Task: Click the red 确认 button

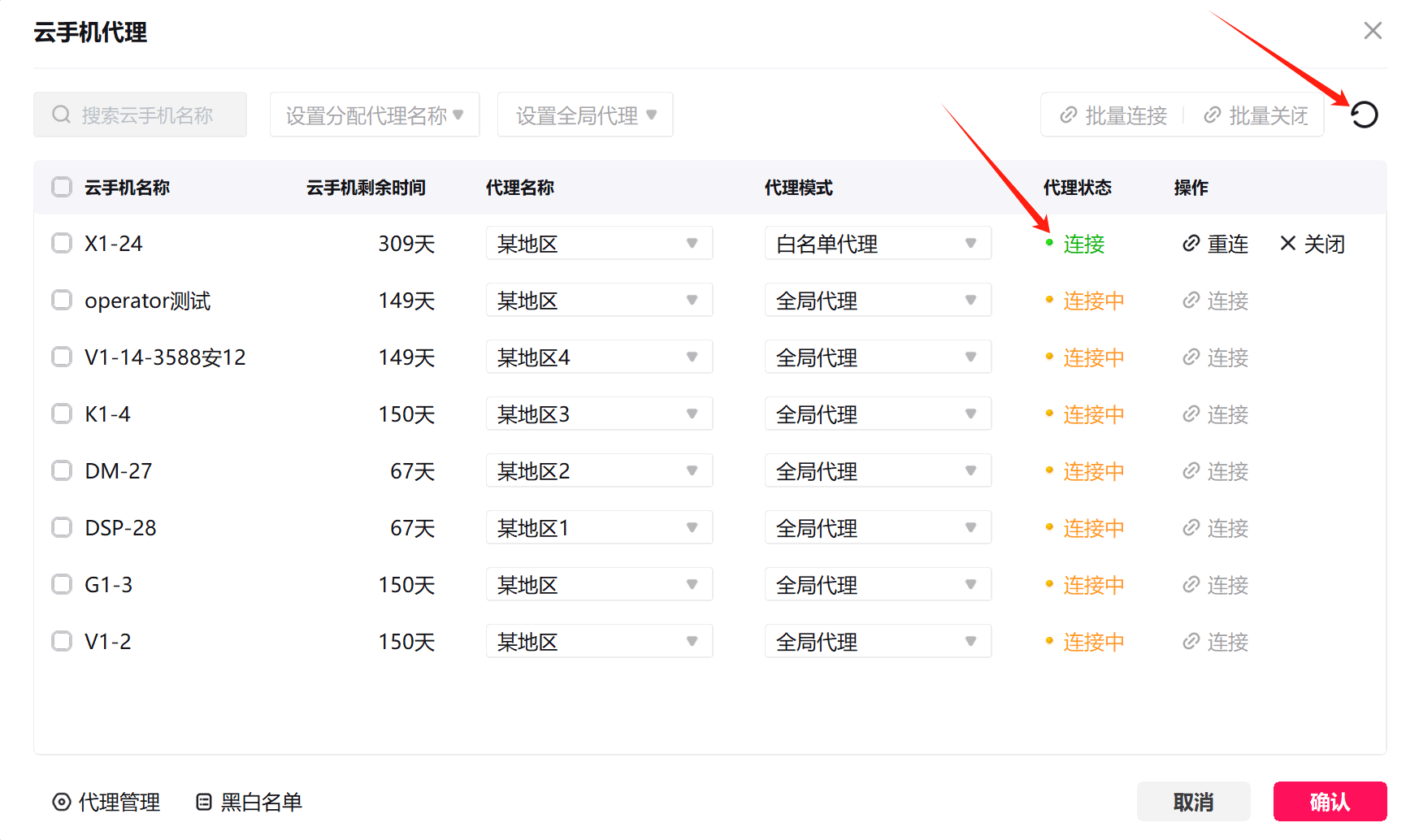Action: pyautogui.click(x=1330, y=802)
